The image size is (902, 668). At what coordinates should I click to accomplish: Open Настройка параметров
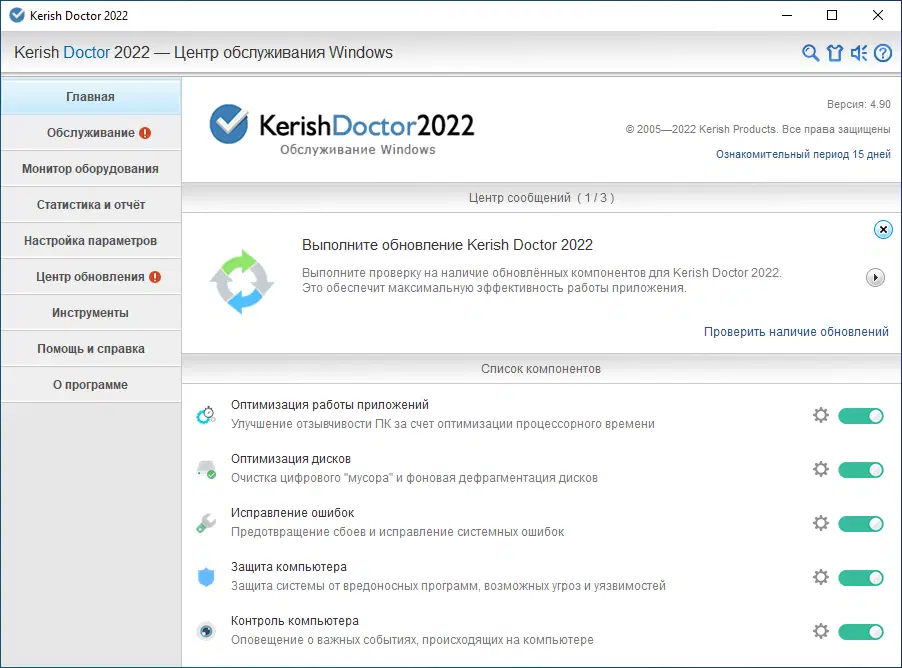(x=90, y=241)
